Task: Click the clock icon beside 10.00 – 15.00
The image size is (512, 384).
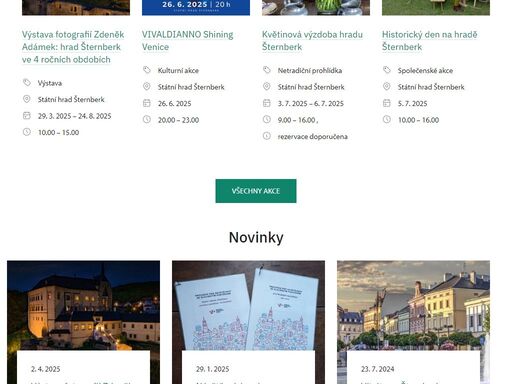Action: (27, 132)
